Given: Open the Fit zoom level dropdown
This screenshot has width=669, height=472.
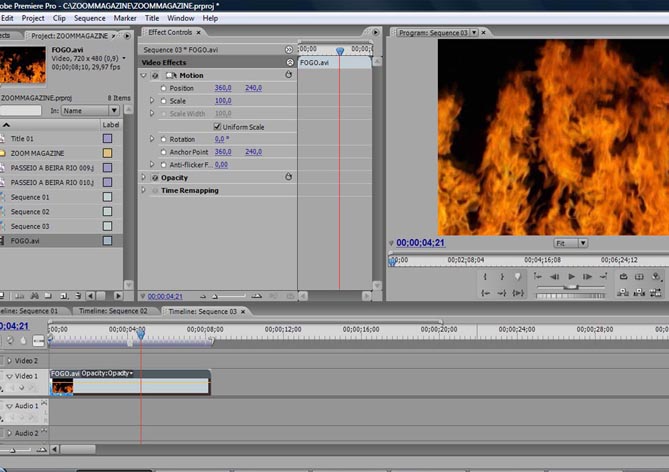Looking at the screenshot, I should pos(570,243).
